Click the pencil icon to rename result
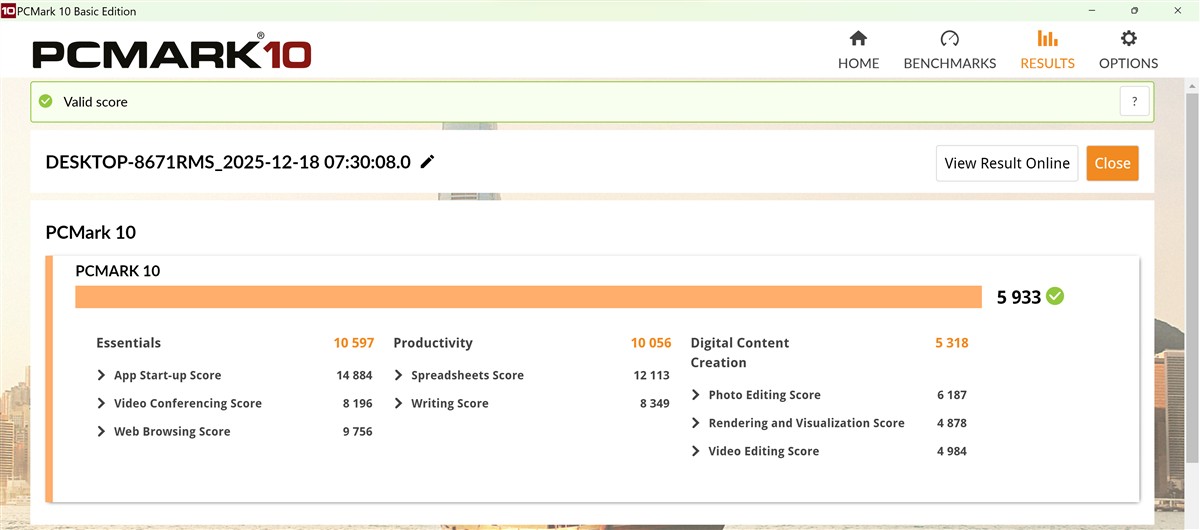This screenshot has height=530, width=1200. coord(428,162)
